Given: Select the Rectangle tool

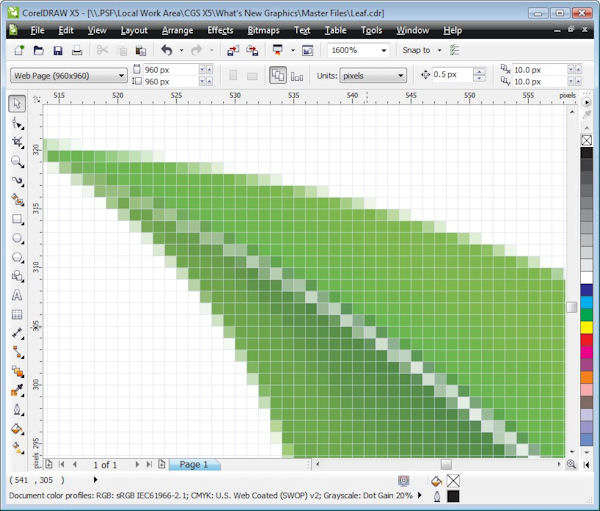Looking at the screenshot, I should coord(17,218).
